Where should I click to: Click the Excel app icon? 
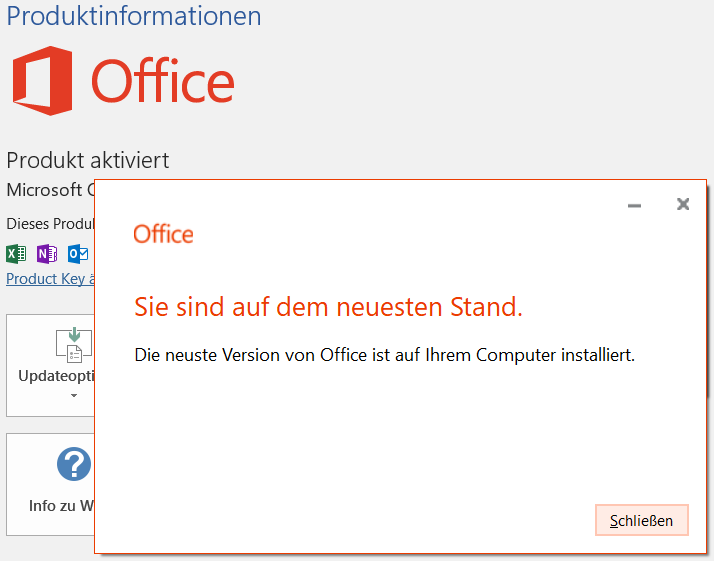coord(16,253)
